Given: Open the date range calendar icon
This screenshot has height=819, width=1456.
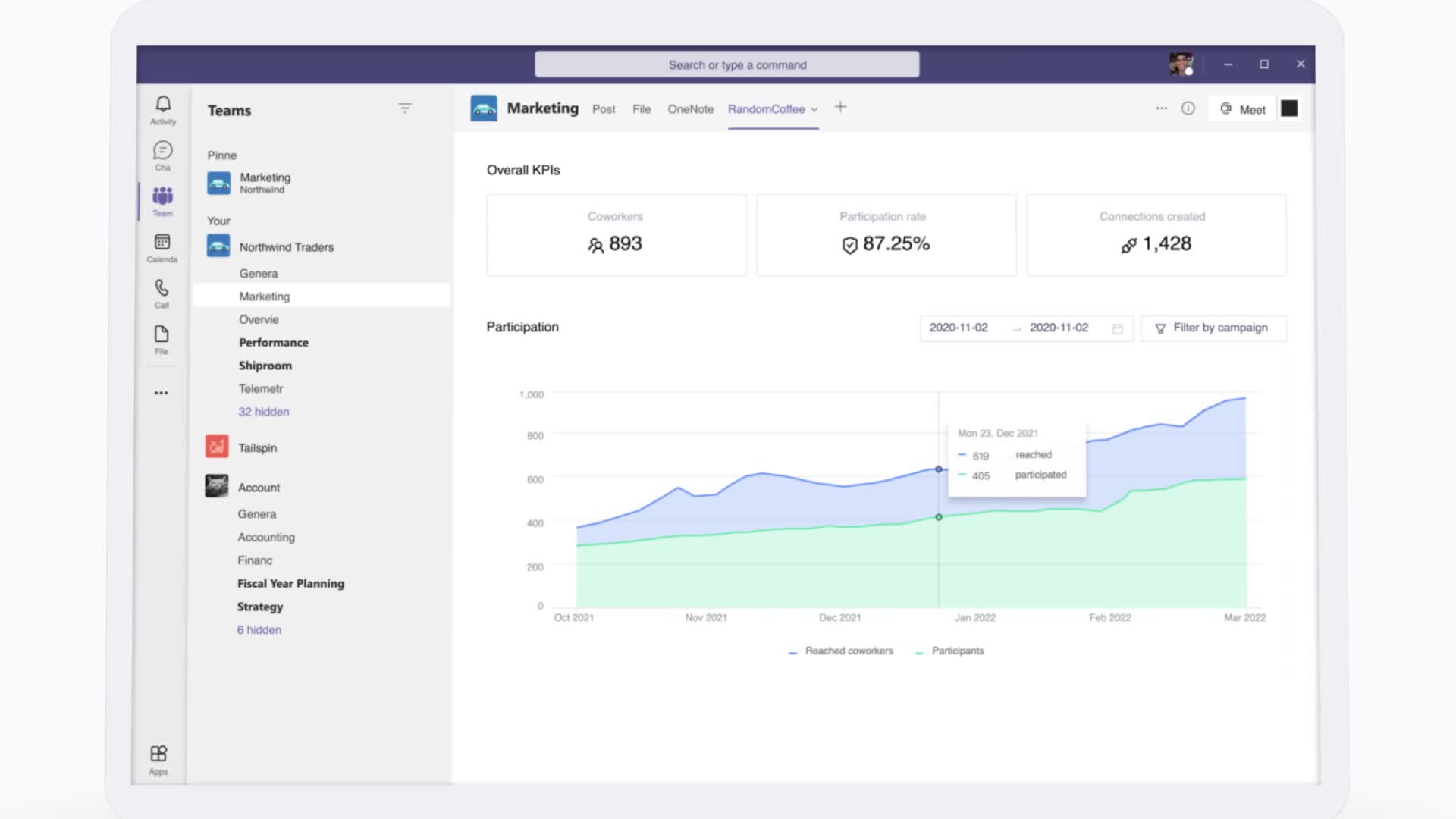Looking at the screenshot, I should click(x=1117, y=328).
